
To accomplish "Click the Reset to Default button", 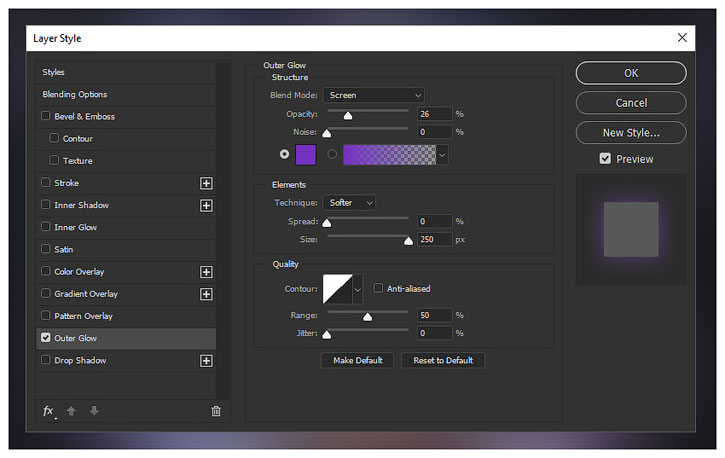I will click(443, 360).
